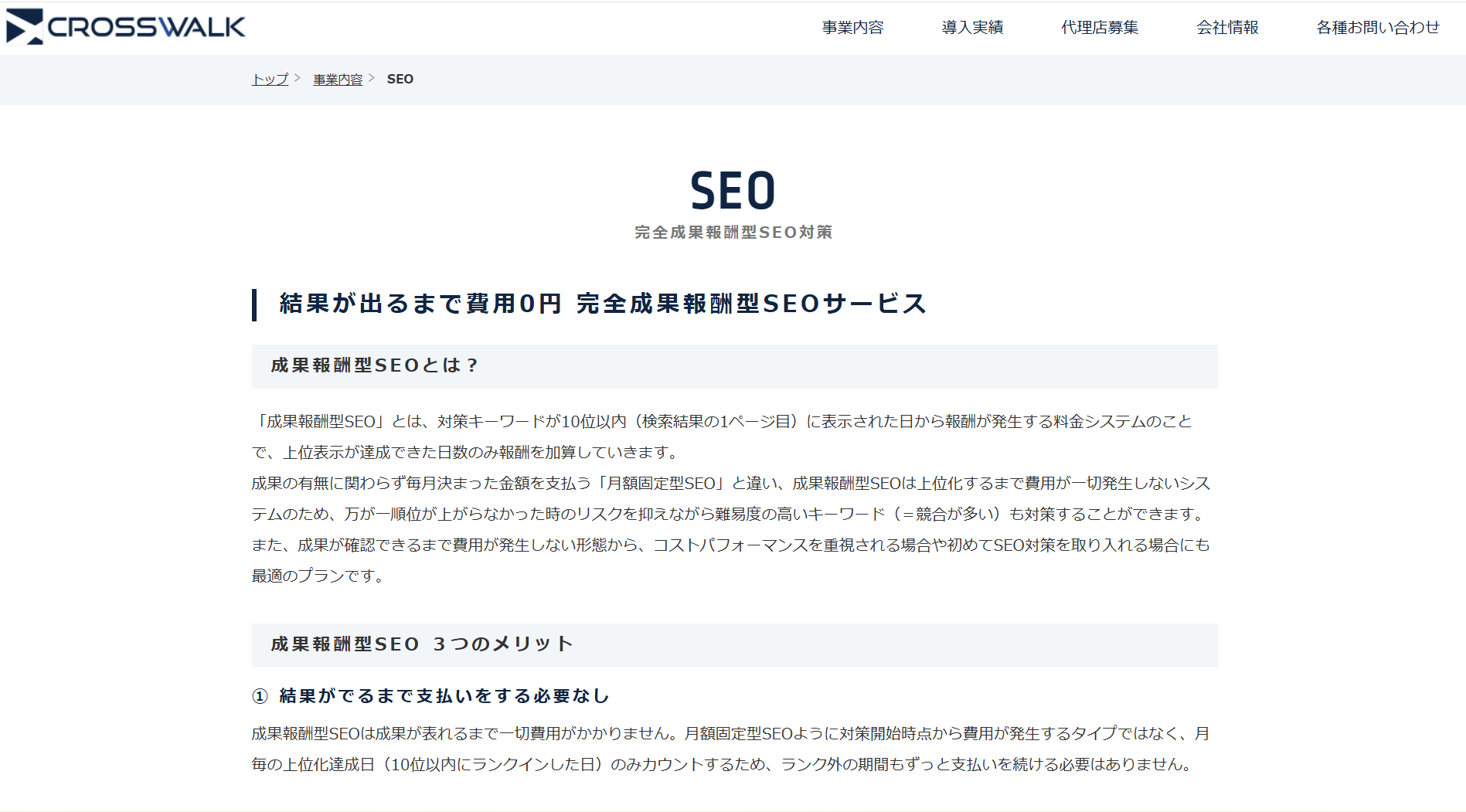This screenshot has height=812, width=1466.
Task: Click the breadcrumb chevron after 事業内容
Action: tap(372, 77)
